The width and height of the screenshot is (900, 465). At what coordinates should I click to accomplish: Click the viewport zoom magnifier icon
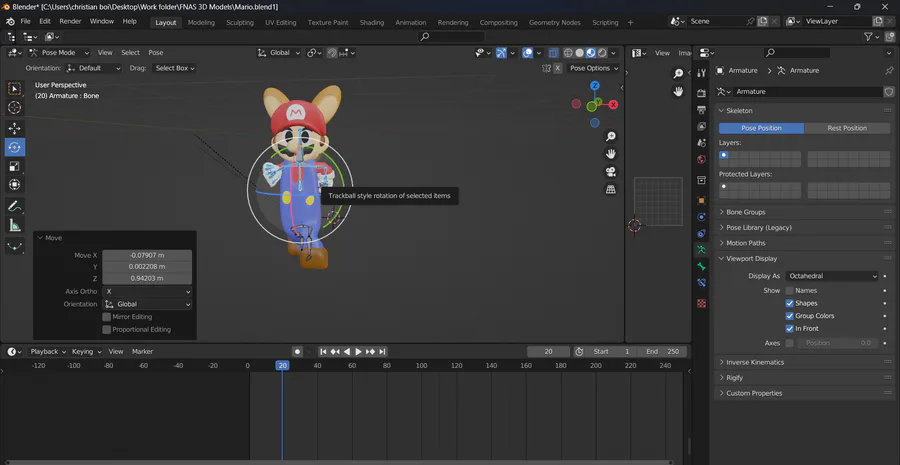pos(611,137)
